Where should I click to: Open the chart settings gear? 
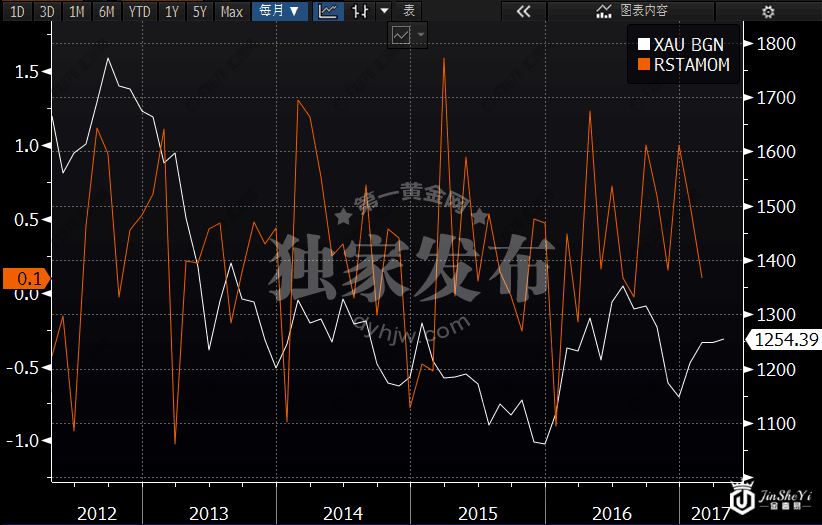768,12
